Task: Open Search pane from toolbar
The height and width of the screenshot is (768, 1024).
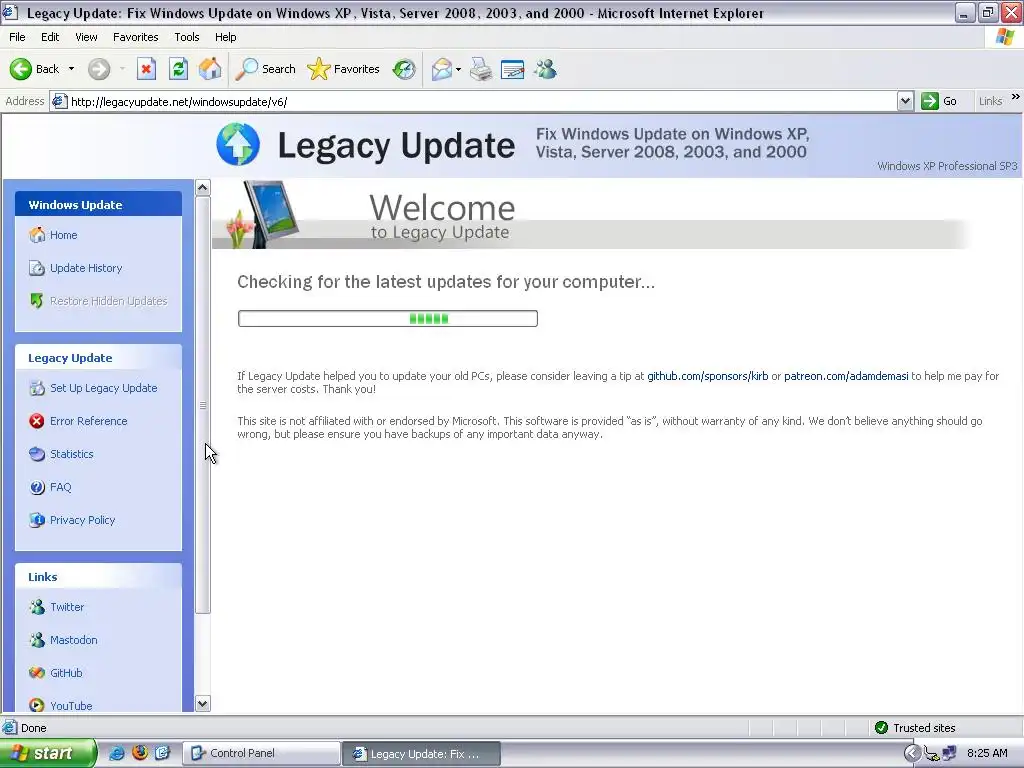Action: coord(266,69)
